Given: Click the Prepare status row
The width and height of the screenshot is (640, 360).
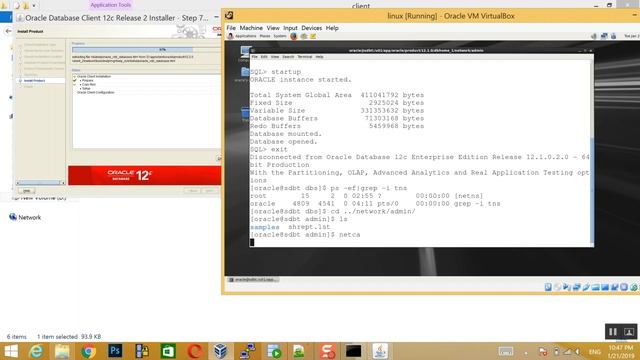Looking at the screenshot, I should (87, 80).
